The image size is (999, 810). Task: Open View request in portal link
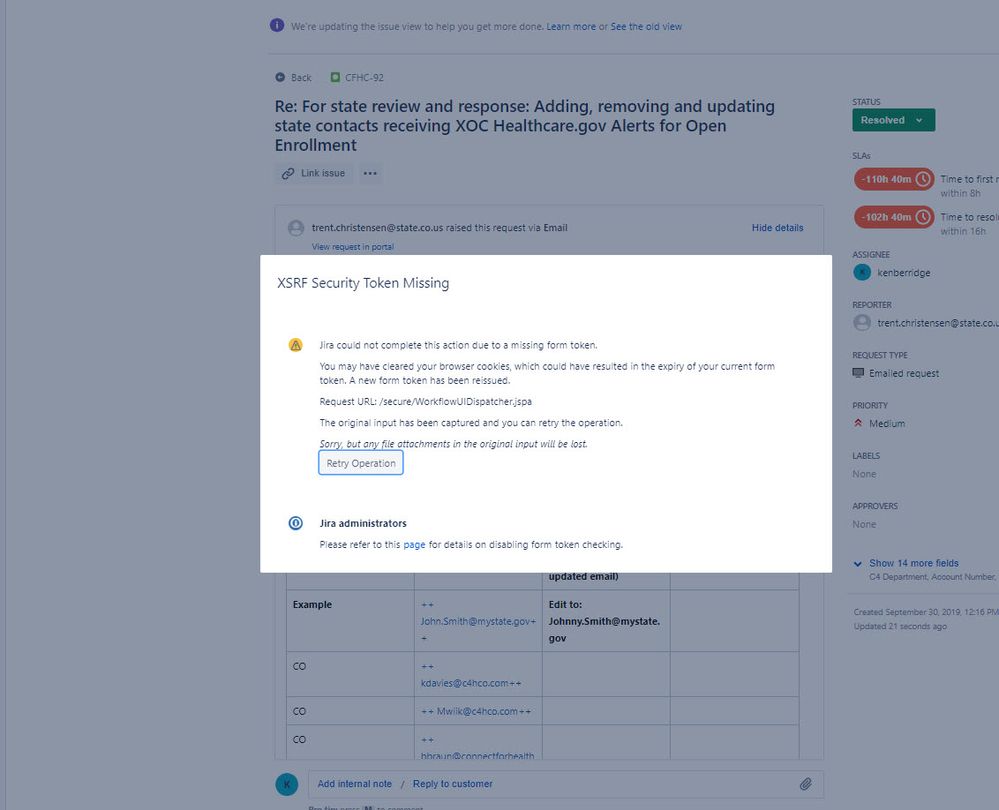coord(353,247)
